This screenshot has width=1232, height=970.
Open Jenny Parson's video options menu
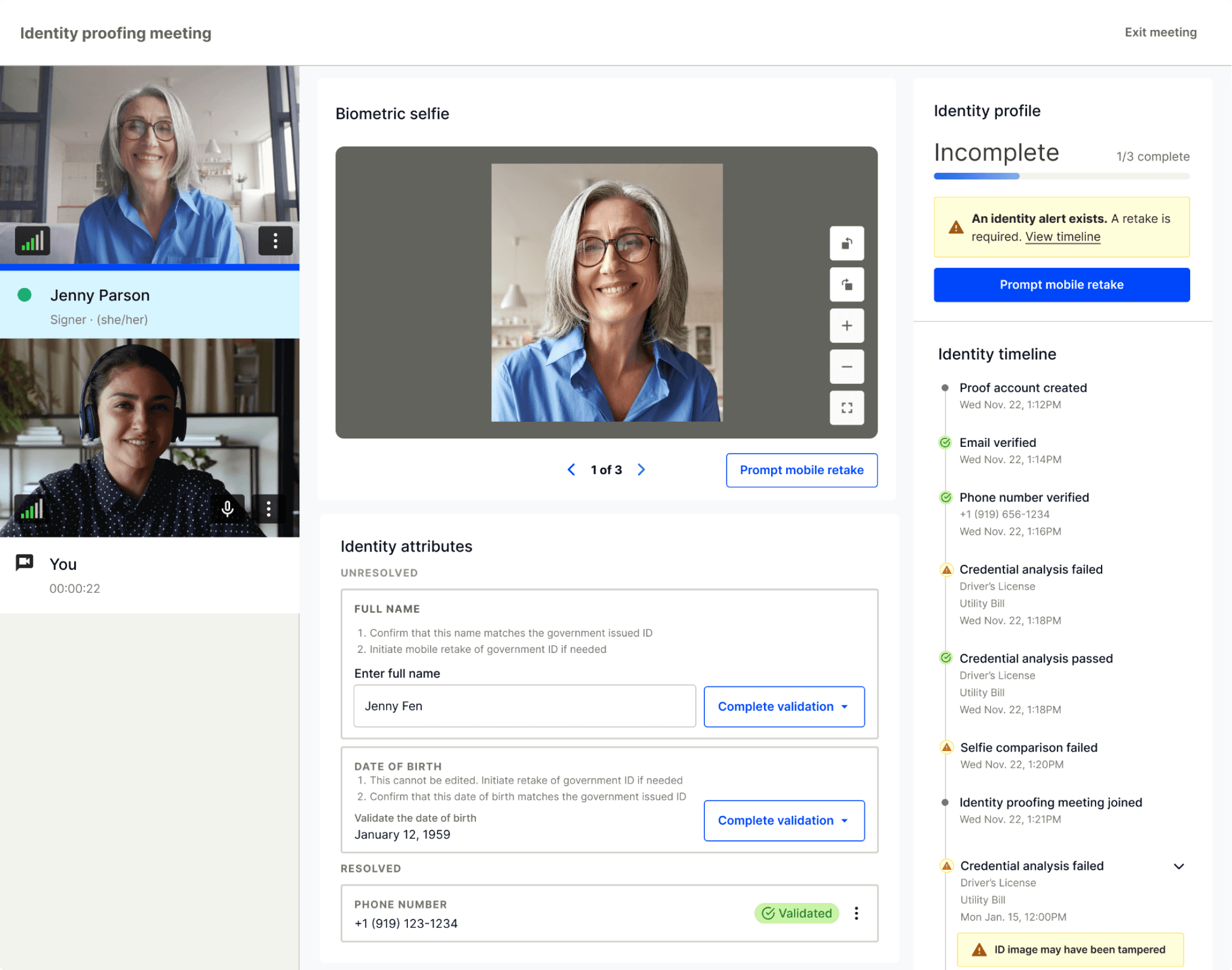[275, 241]
